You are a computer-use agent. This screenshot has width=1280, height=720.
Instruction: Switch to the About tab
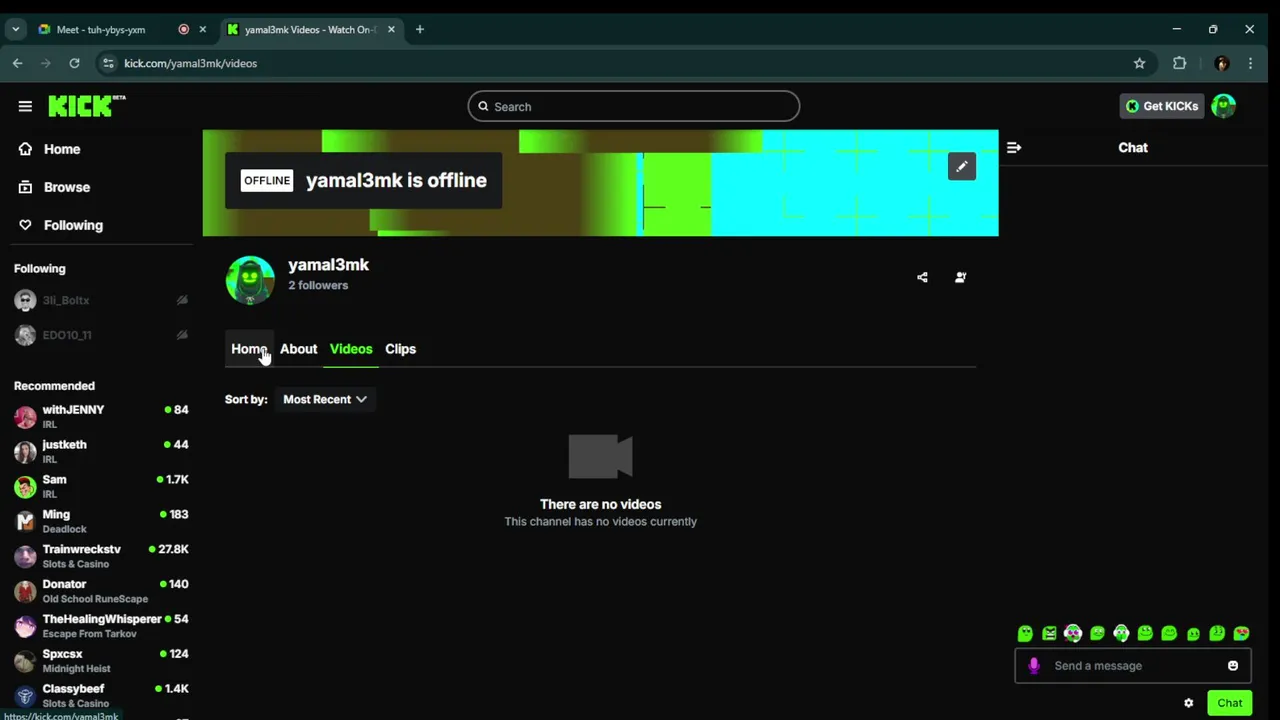(298, 349)
